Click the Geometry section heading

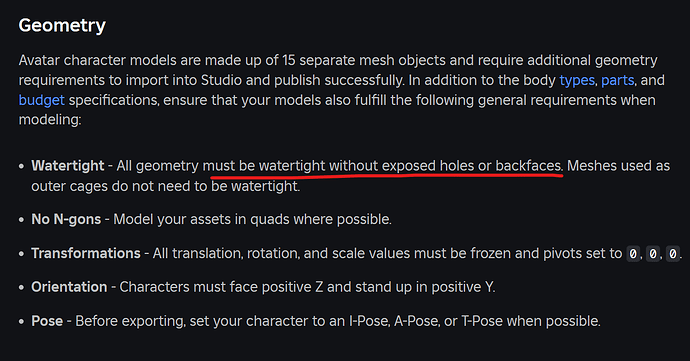[x=62, y=26]
